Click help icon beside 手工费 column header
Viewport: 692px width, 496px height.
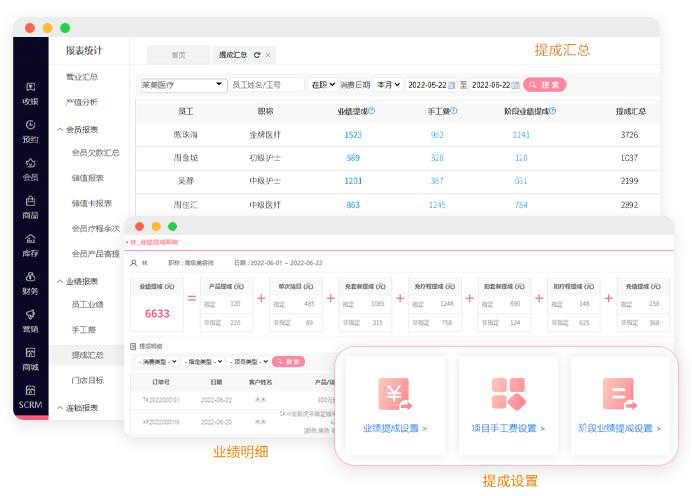click(454, 111)
